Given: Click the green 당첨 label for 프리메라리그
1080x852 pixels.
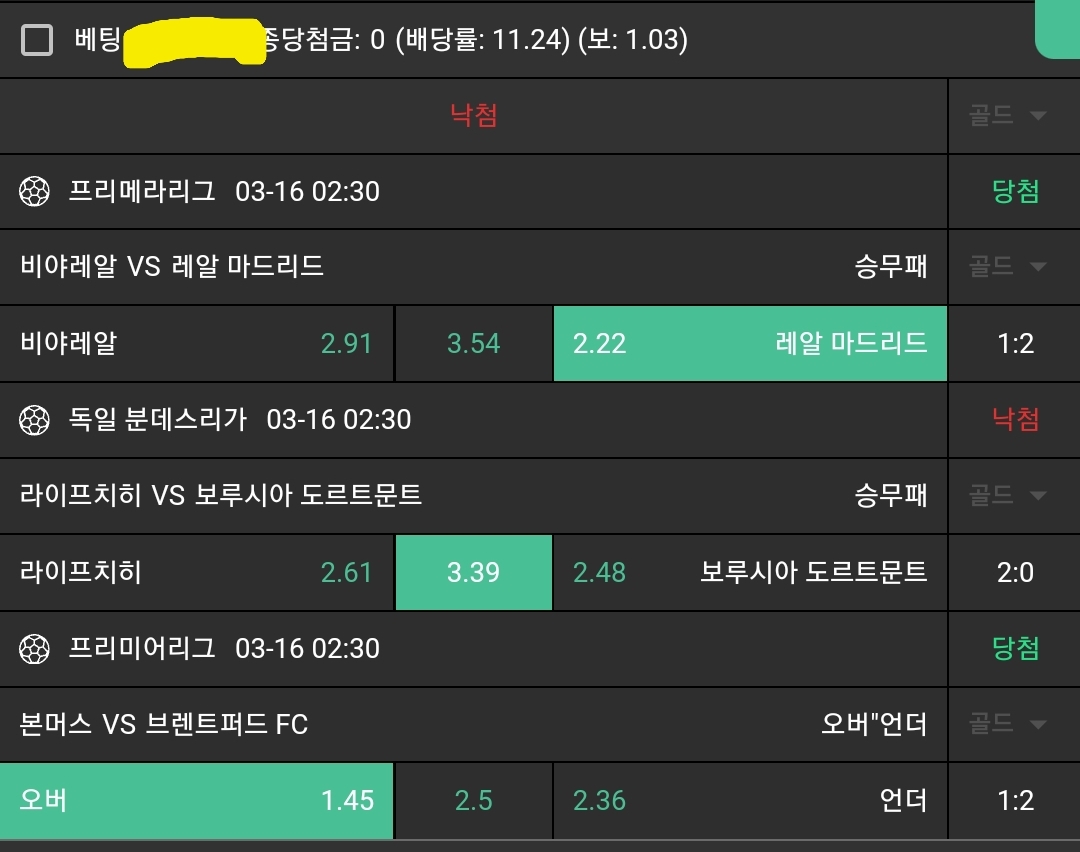Looking at the screenshot, I should [x=1015, y=192].
